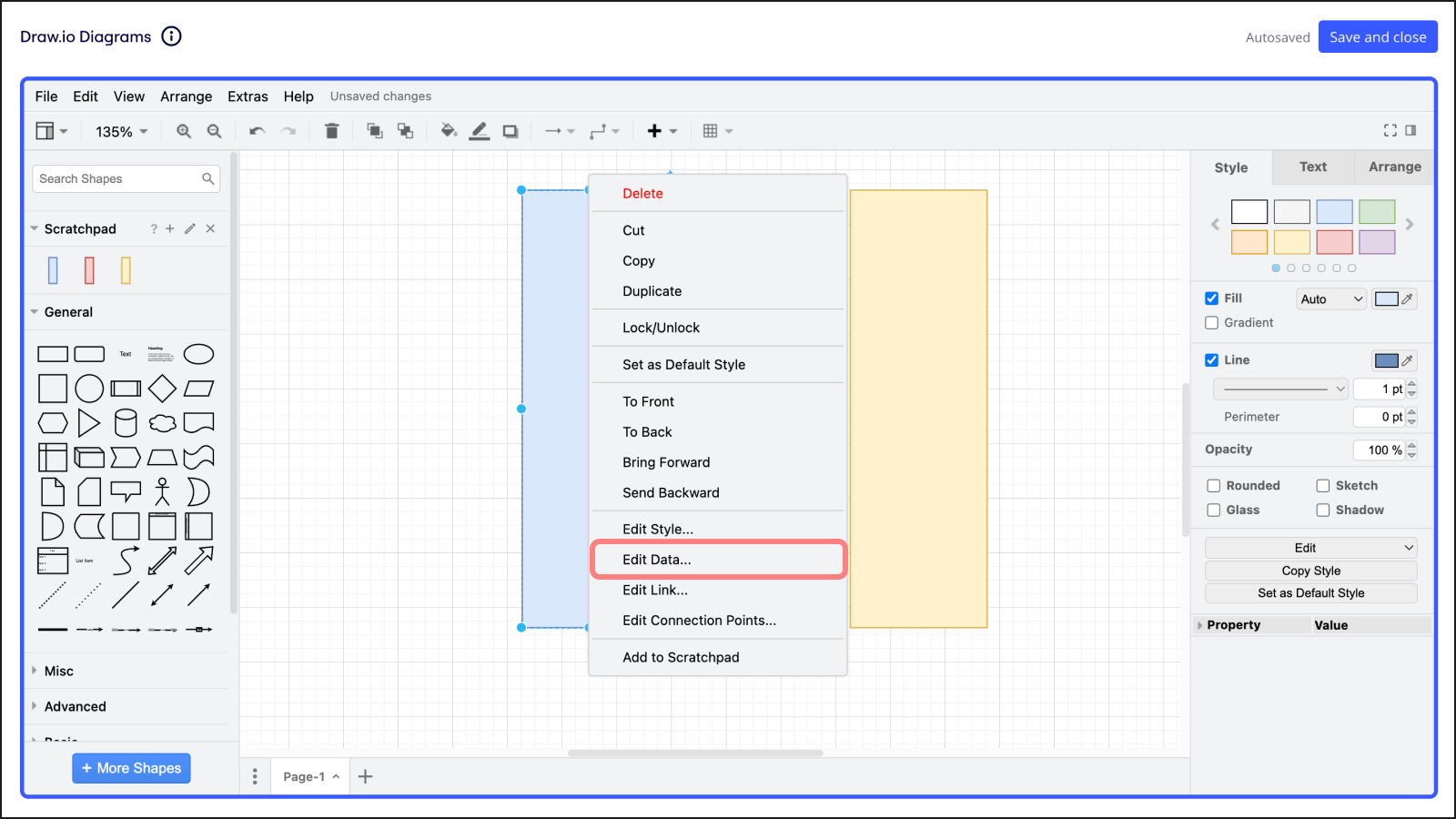The image size is (1456, 819).
Task: Open the 135% zoom level dropdown
Action: (121, 132)
